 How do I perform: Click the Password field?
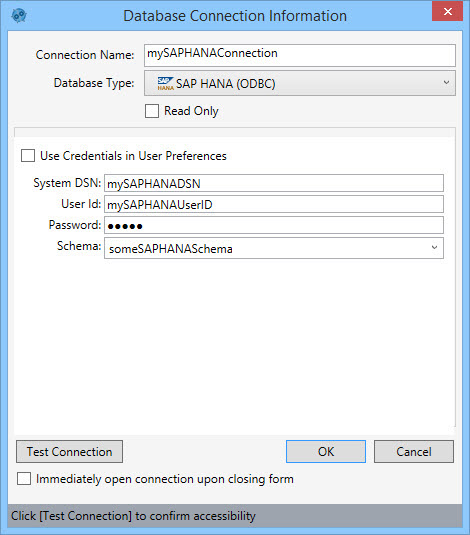[274, 225]
